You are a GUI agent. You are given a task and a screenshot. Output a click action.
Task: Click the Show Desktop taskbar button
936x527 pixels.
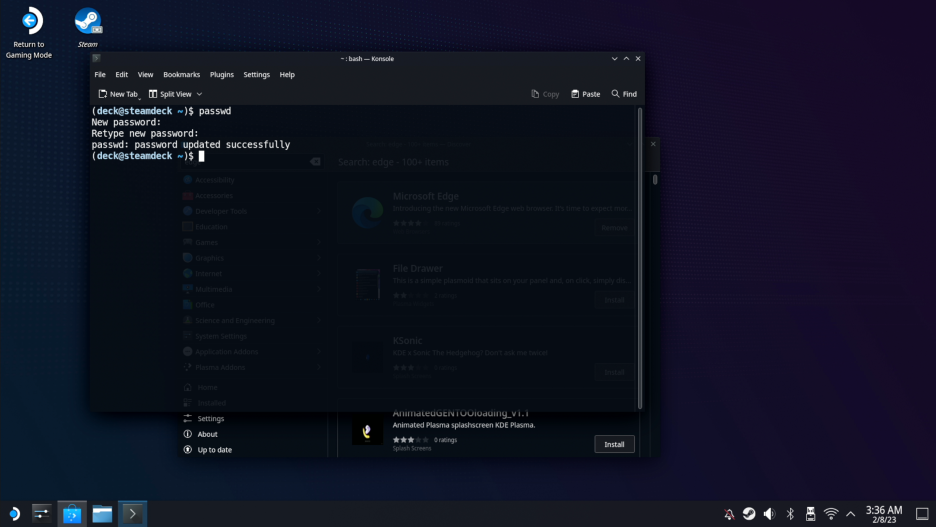pos(922,514)
